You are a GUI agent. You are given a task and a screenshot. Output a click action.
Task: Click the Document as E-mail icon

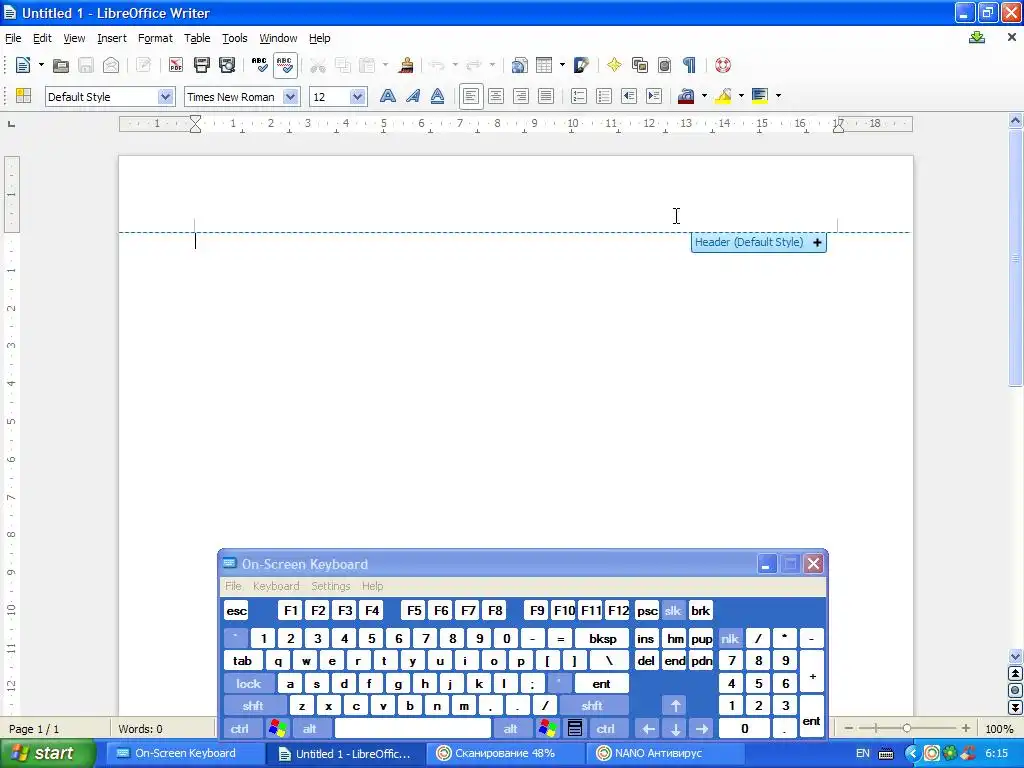click(x=111, y=65)
